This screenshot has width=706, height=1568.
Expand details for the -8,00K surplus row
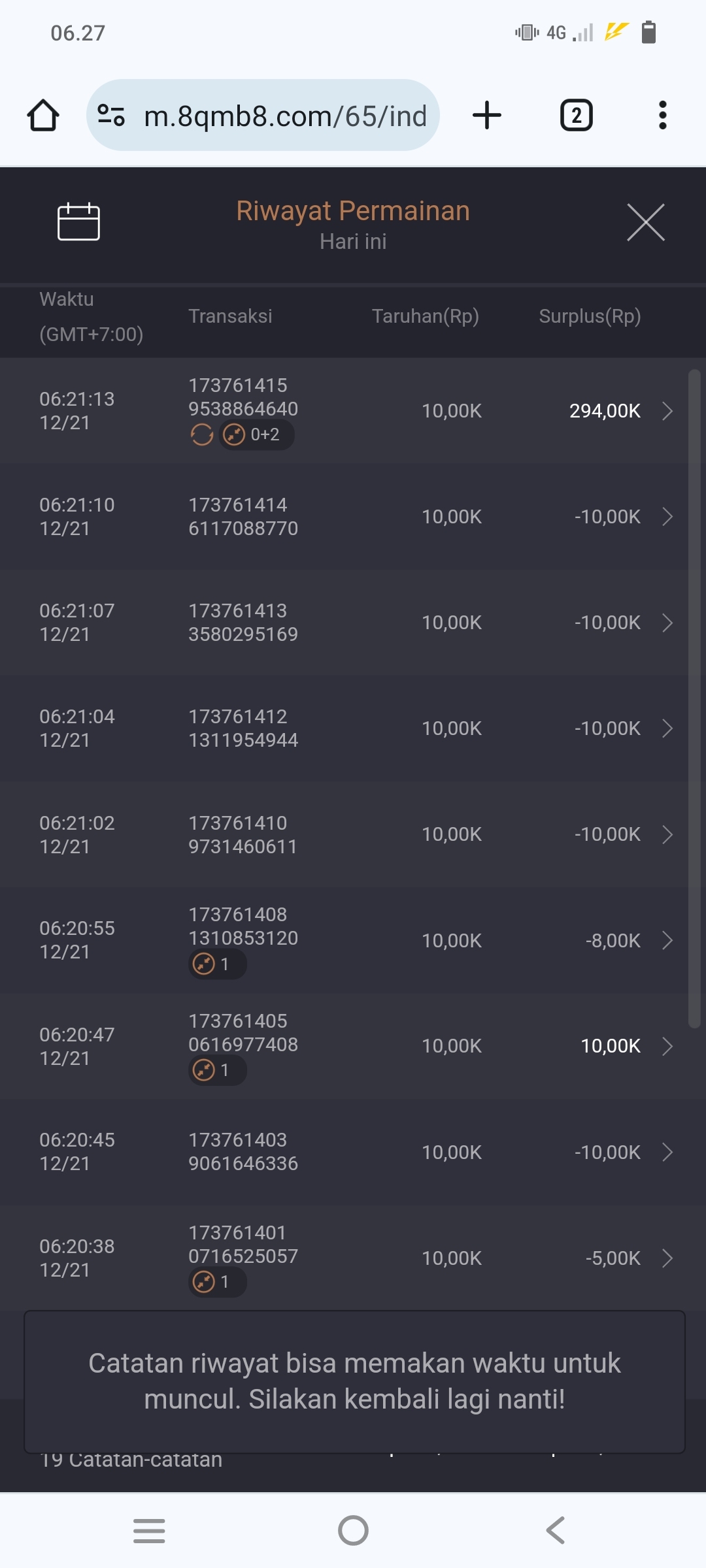point(667,941)
